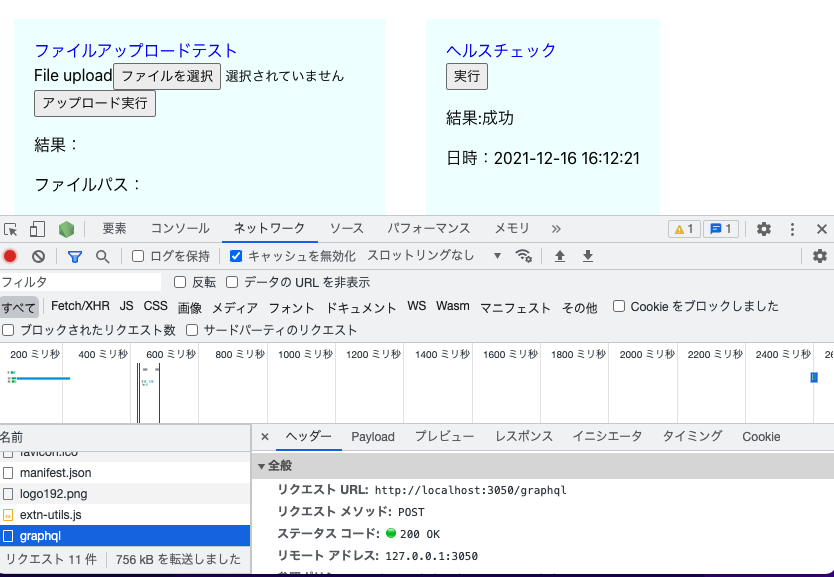The image size is (834, 577).
Task: Toggle the network filter funnel icon
Action: point(75,257)
